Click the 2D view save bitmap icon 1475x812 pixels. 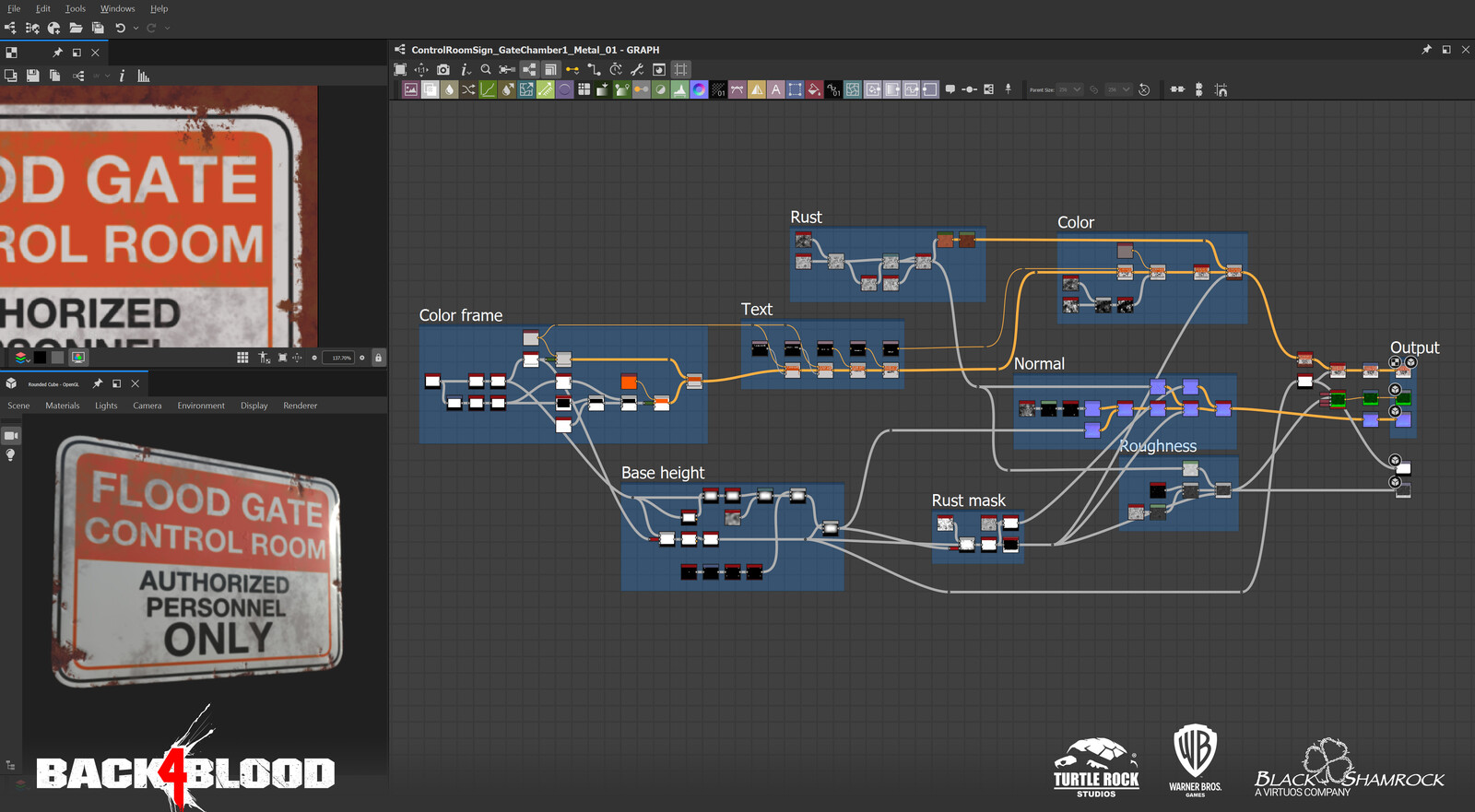[32, 76]
